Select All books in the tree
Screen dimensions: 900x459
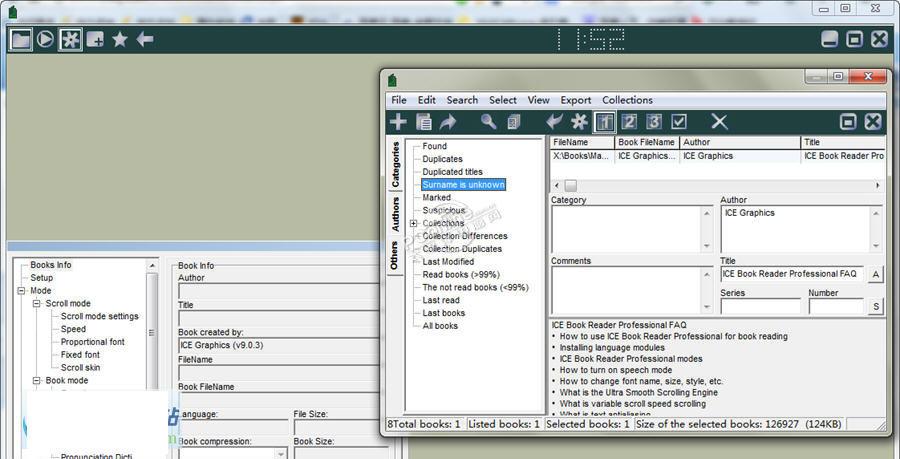(440, 326)
